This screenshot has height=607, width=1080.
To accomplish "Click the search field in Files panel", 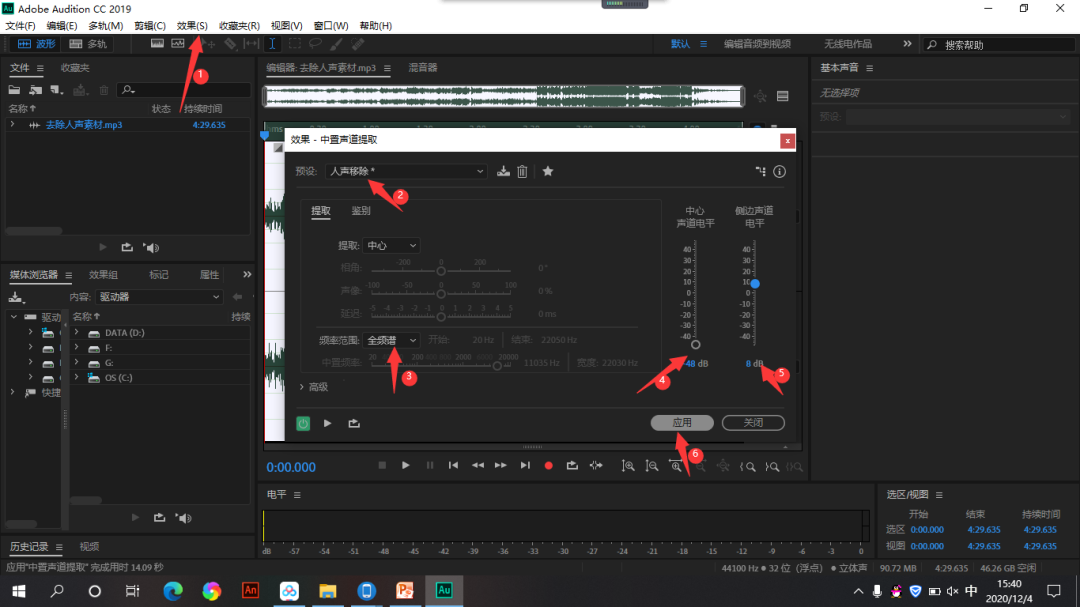I will click(x=184, y=90).
